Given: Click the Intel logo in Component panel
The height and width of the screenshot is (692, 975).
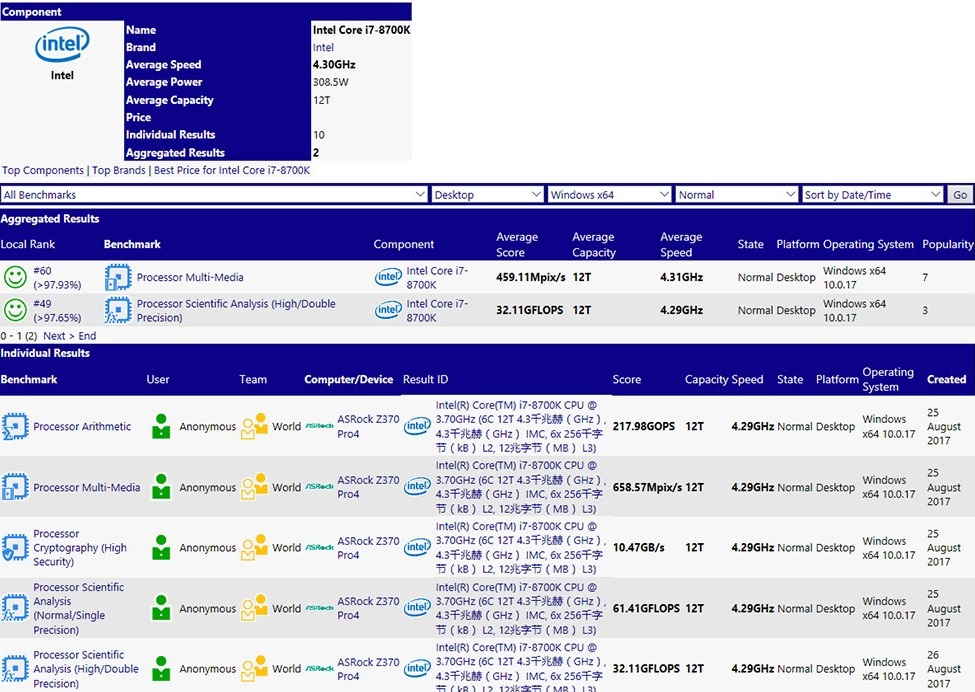Looking at the screenshot, I should pyautogui.click(x=62, y=44).
